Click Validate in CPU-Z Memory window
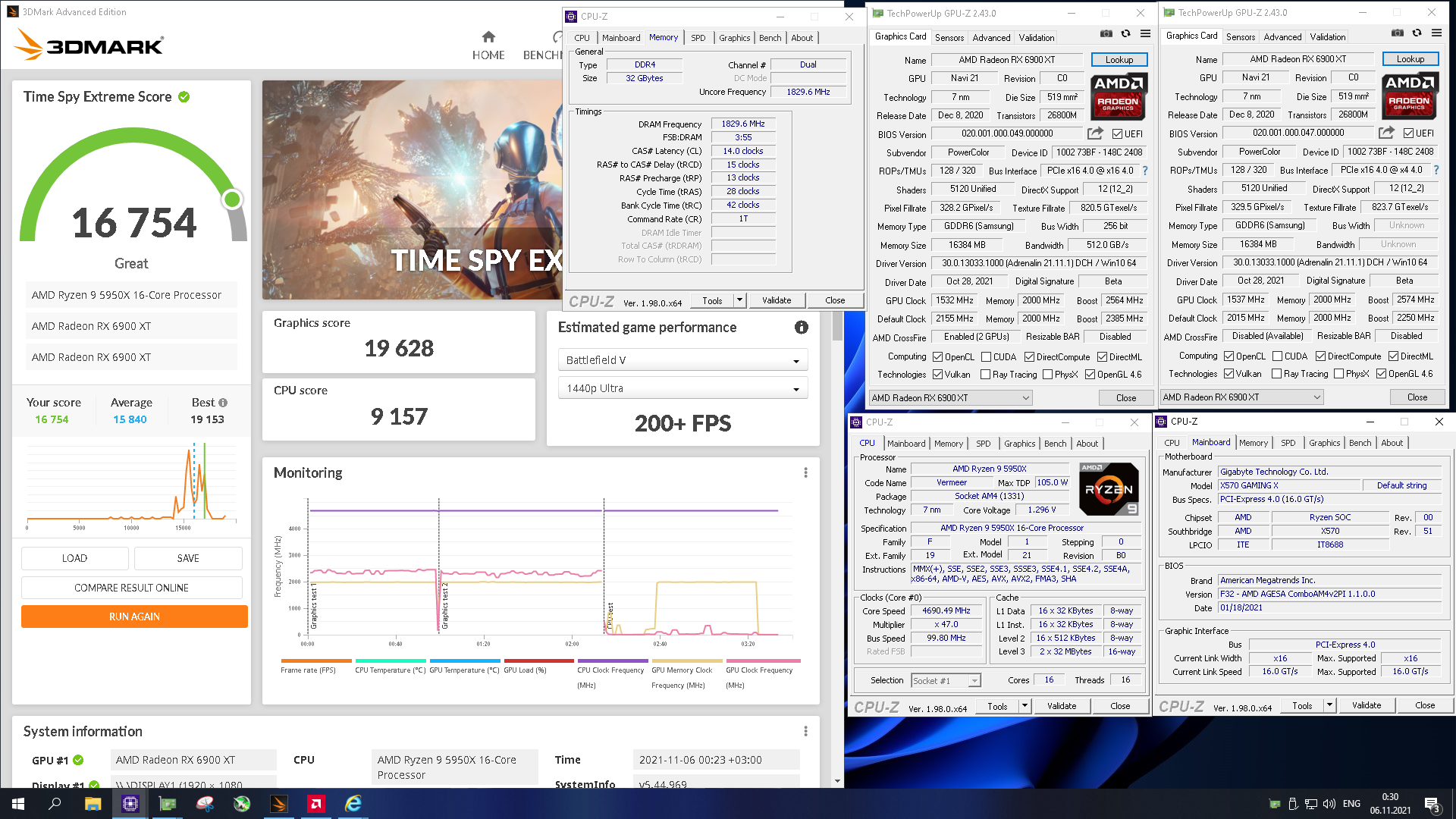The image size is (1456, 819). 777,300
